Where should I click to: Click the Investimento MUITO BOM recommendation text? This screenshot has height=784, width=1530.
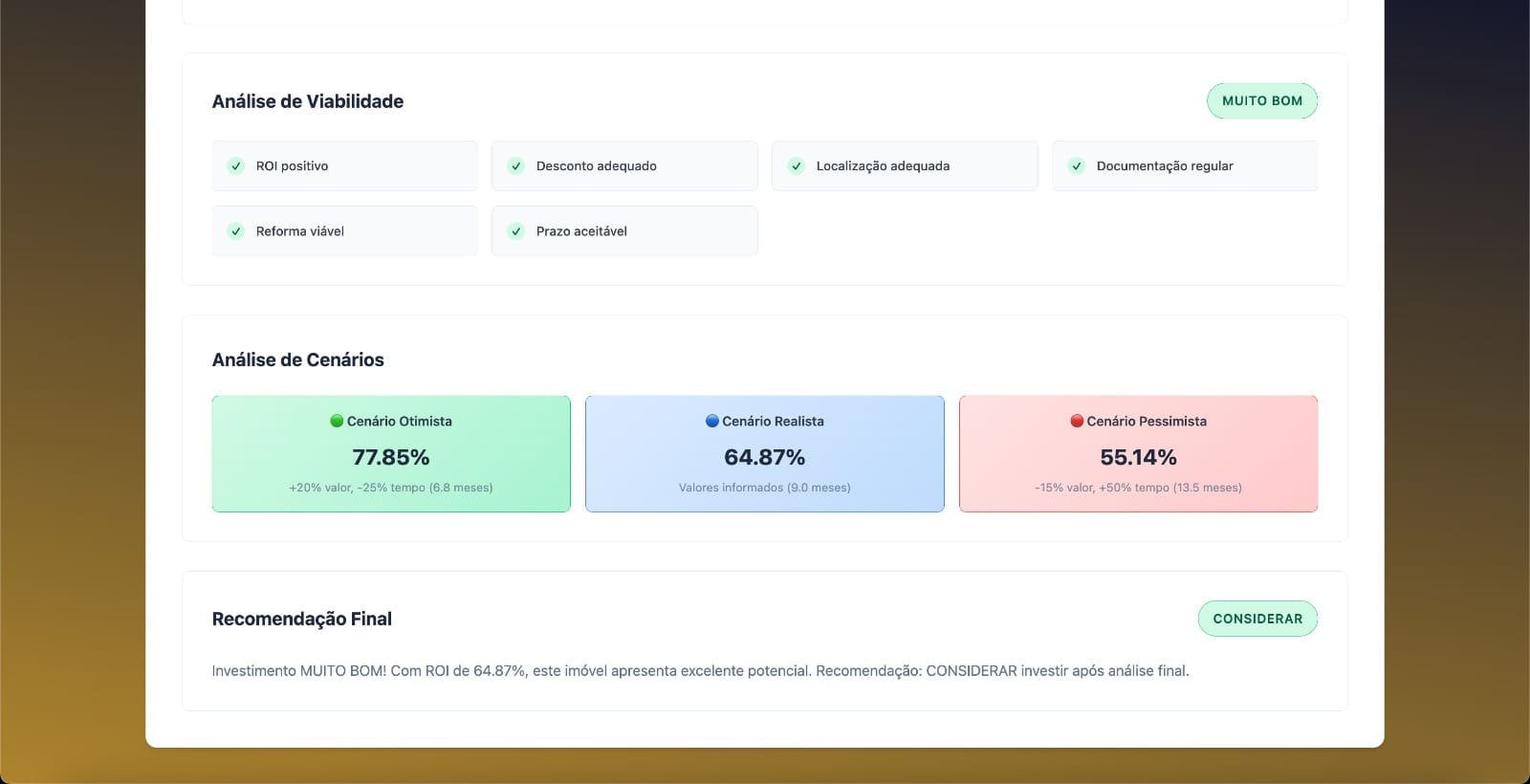click(700, 671)
